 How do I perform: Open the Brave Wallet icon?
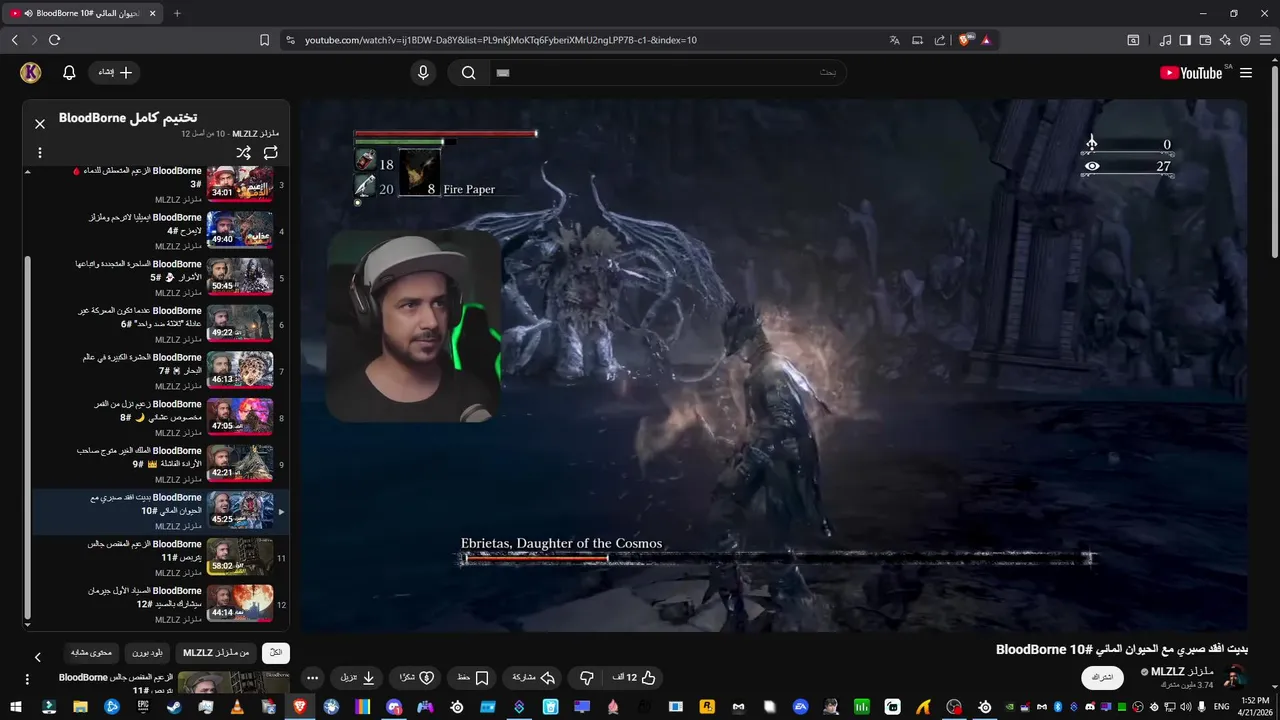(x=1205, y=40)
